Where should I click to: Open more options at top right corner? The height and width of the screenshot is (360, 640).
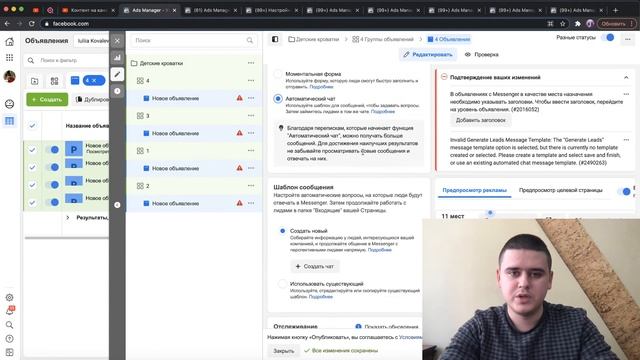[628, 39]
